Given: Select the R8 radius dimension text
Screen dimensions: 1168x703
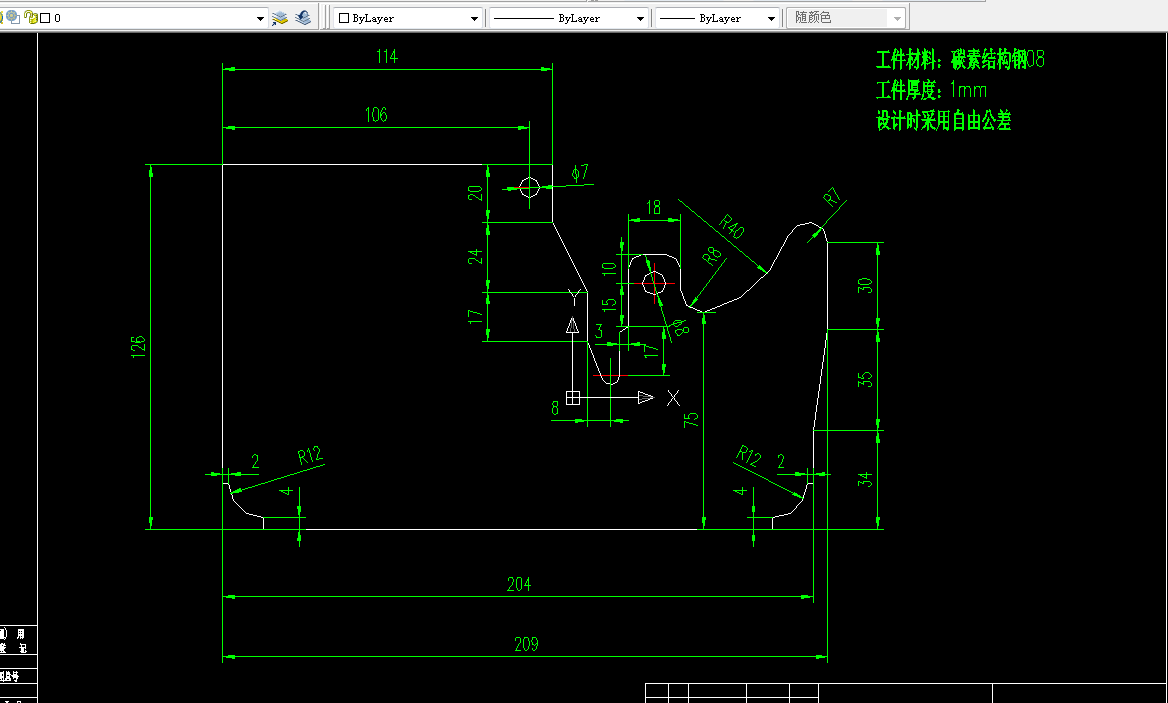Looking at the screenshot, I should pyautogui.click(x=712, y=255).
